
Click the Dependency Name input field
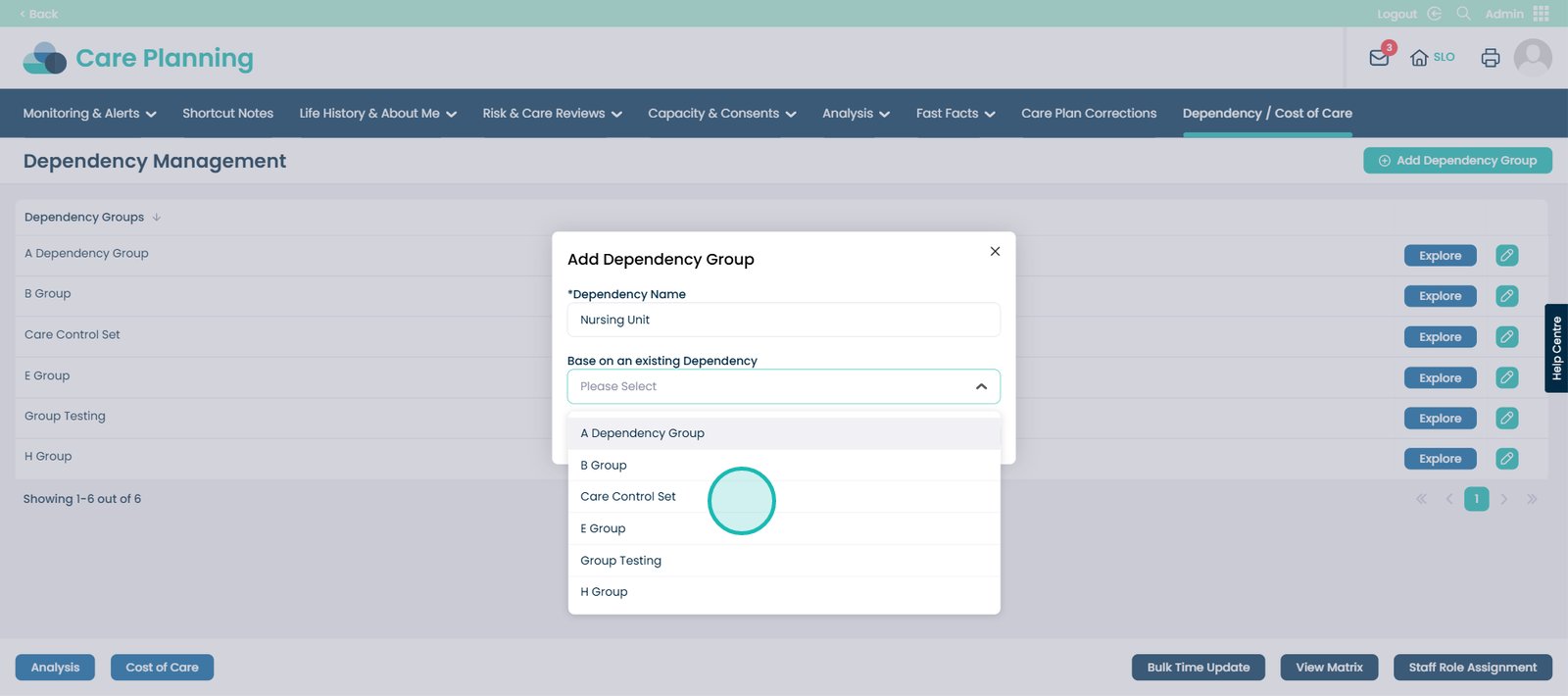783,320
